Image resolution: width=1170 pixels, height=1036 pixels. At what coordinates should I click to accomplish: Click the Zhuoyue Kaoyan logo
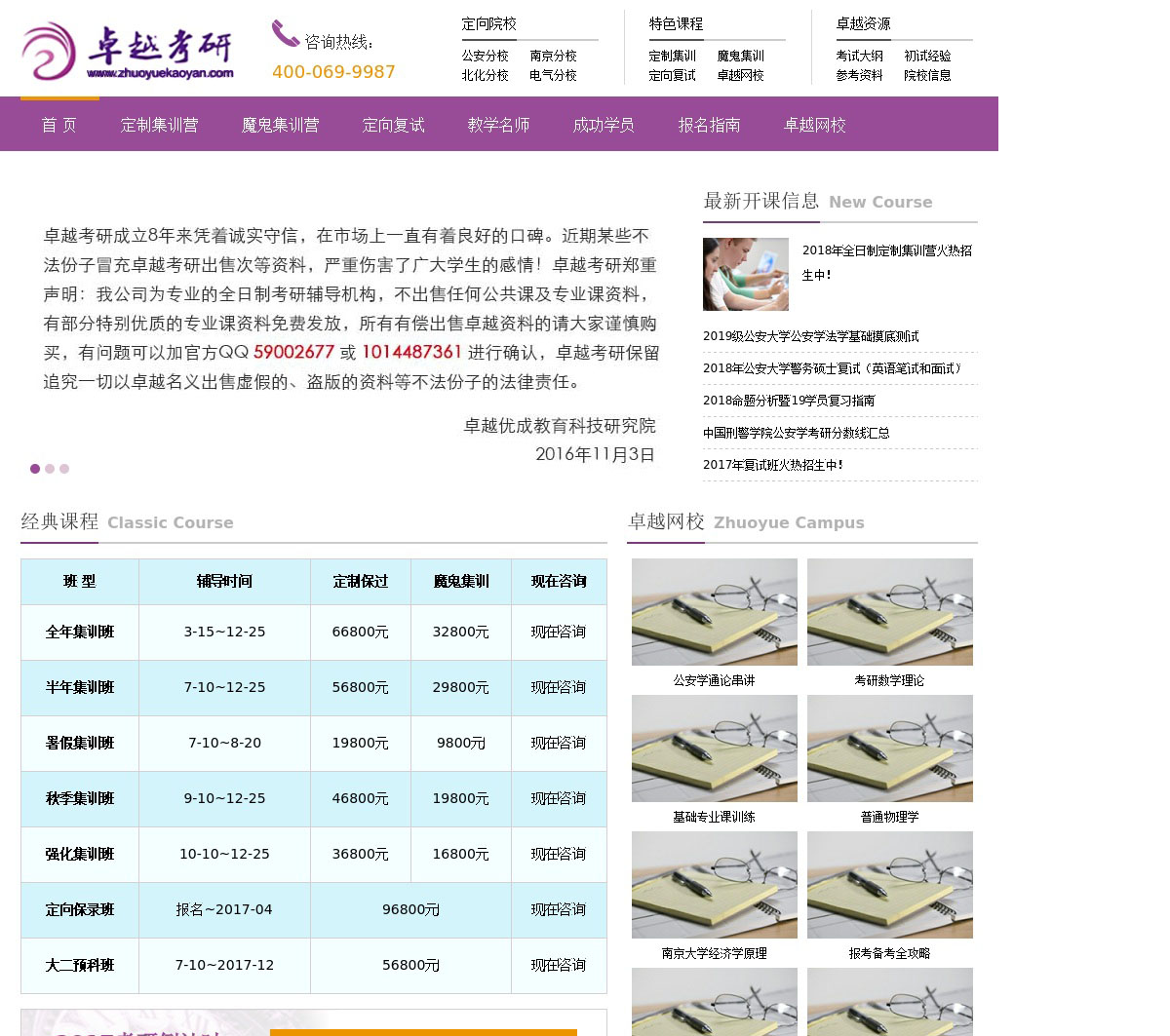128,51
